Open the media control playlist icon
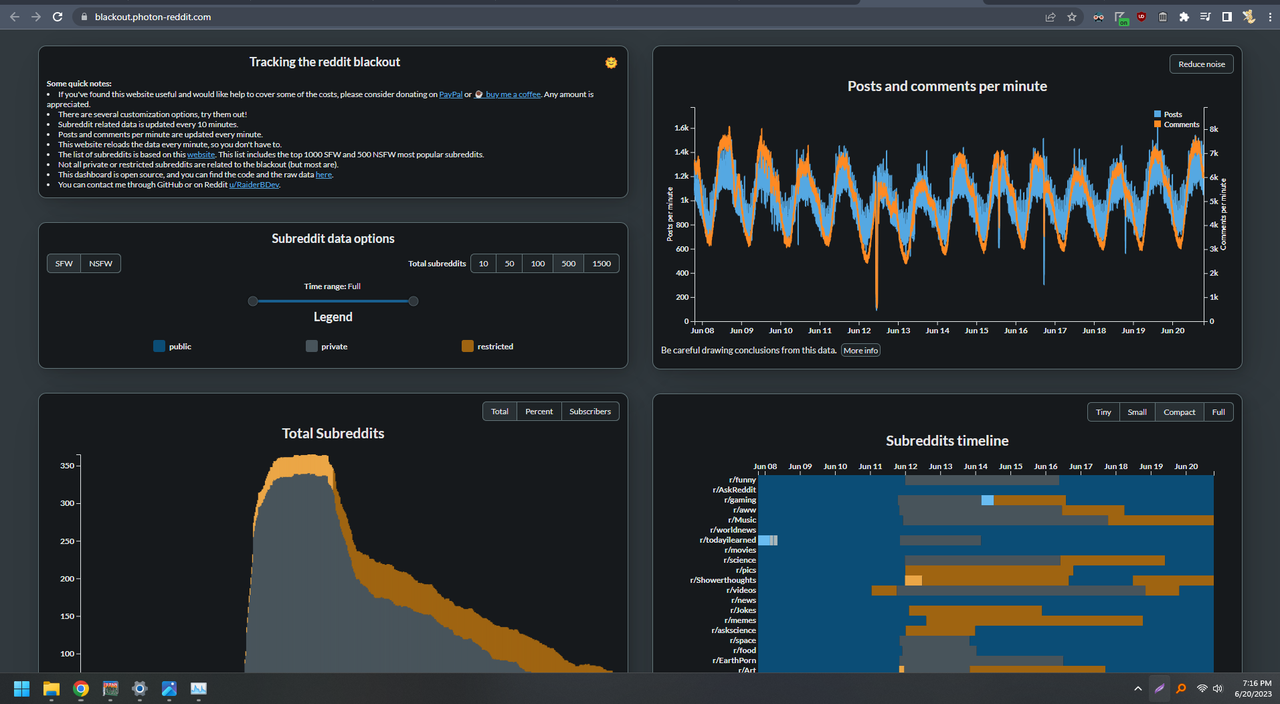 pyautogui.click(x=1205, y=17)
